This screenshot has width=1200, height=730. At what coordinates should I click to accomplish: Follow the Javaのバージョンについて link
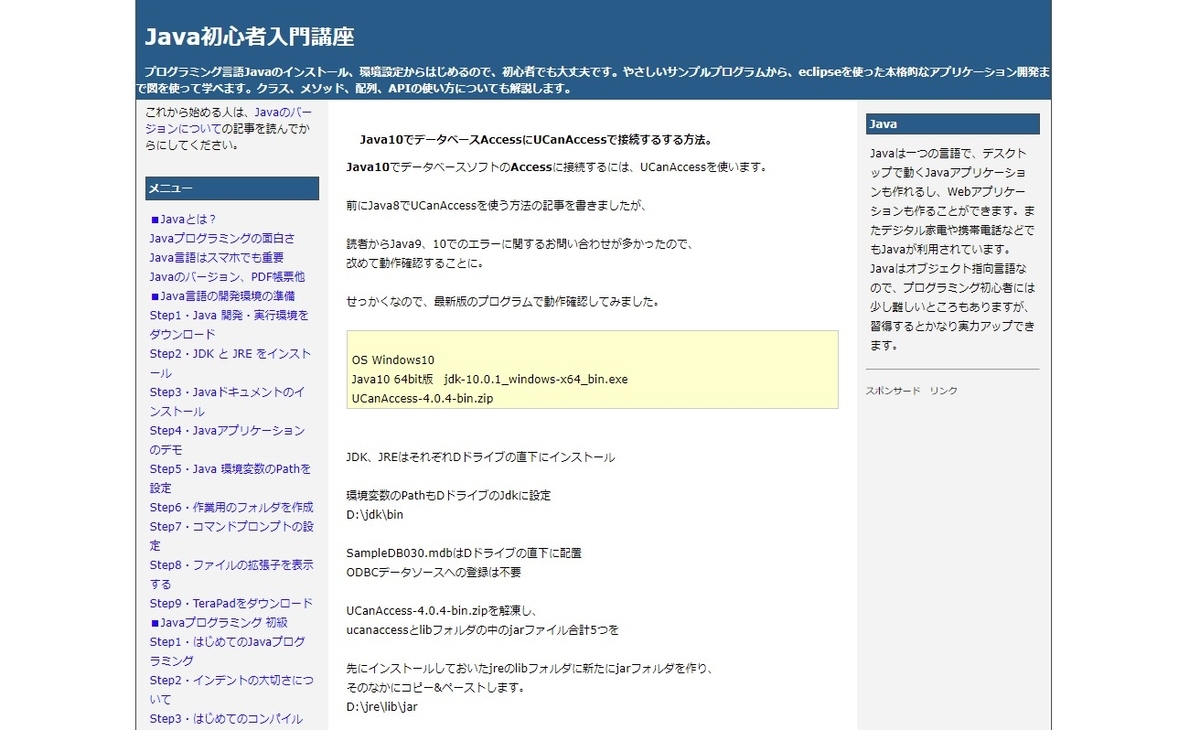point(228,121)
